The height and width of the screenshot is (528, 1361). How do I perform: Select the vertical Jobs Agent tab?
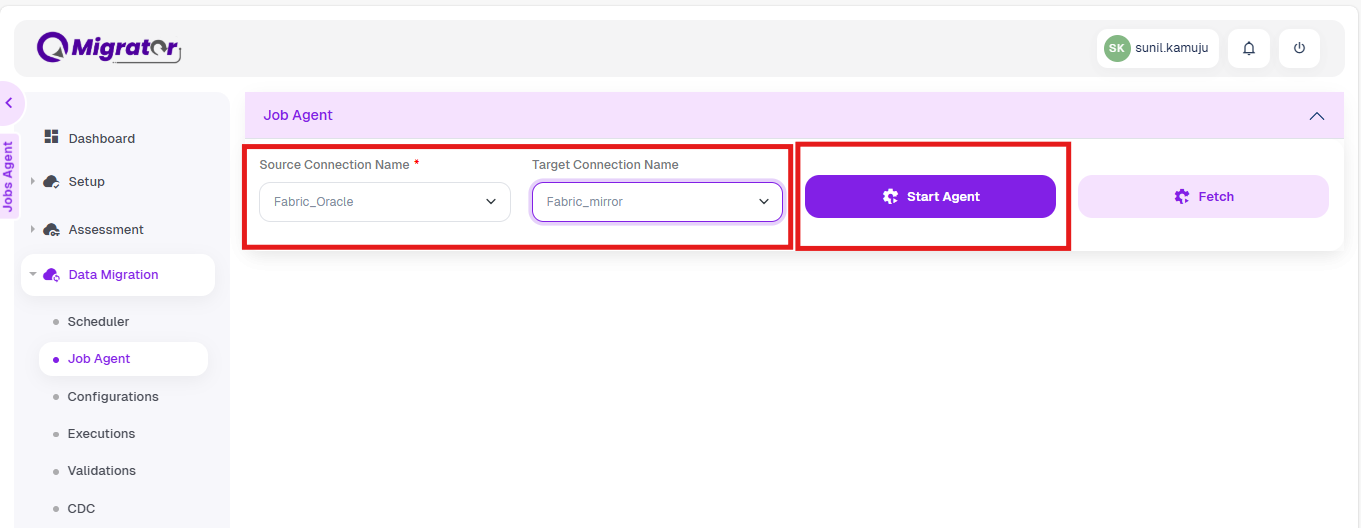tap(8, 176)
